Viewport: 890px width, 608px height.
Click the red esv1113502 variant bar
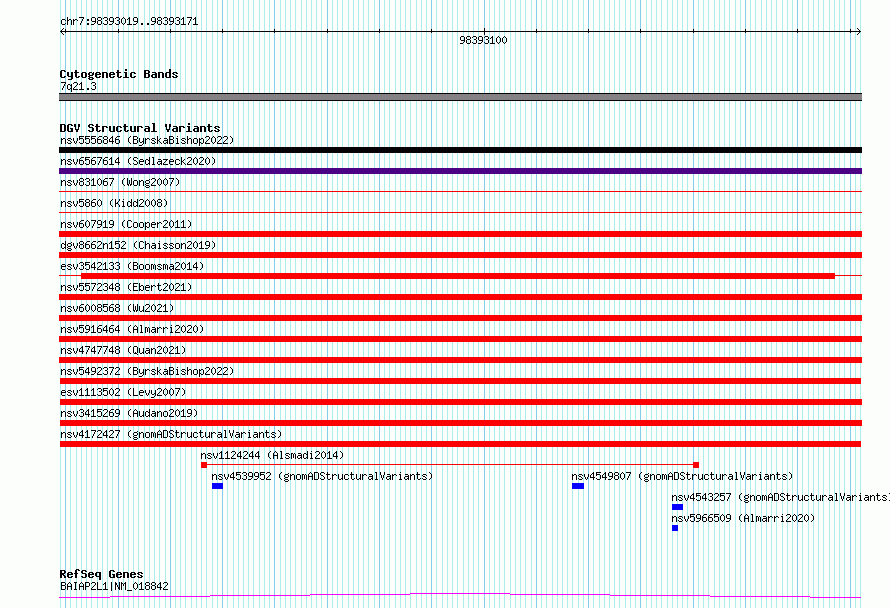point(460,402)
